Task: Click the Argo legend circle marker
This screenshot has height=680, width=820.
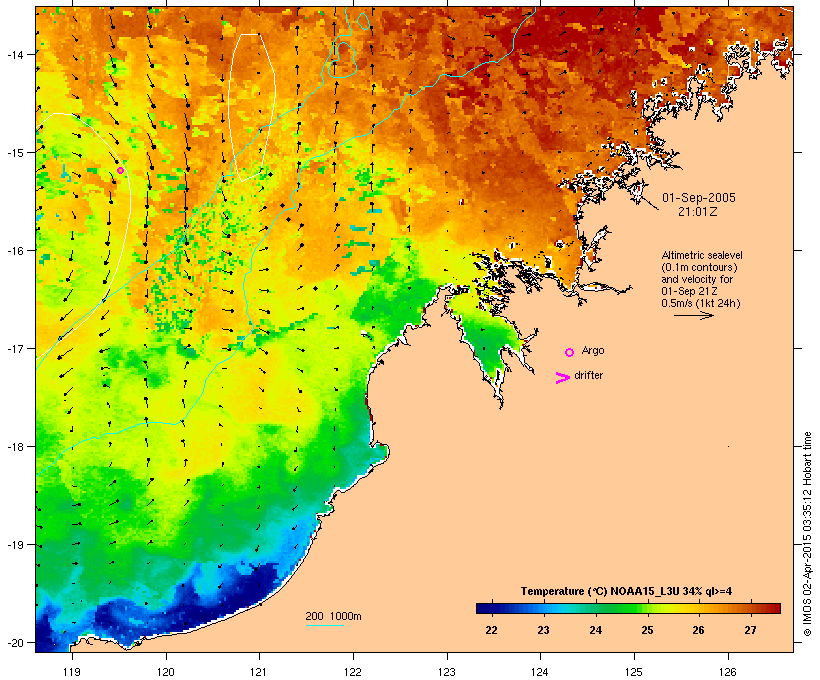Action: 570,353
